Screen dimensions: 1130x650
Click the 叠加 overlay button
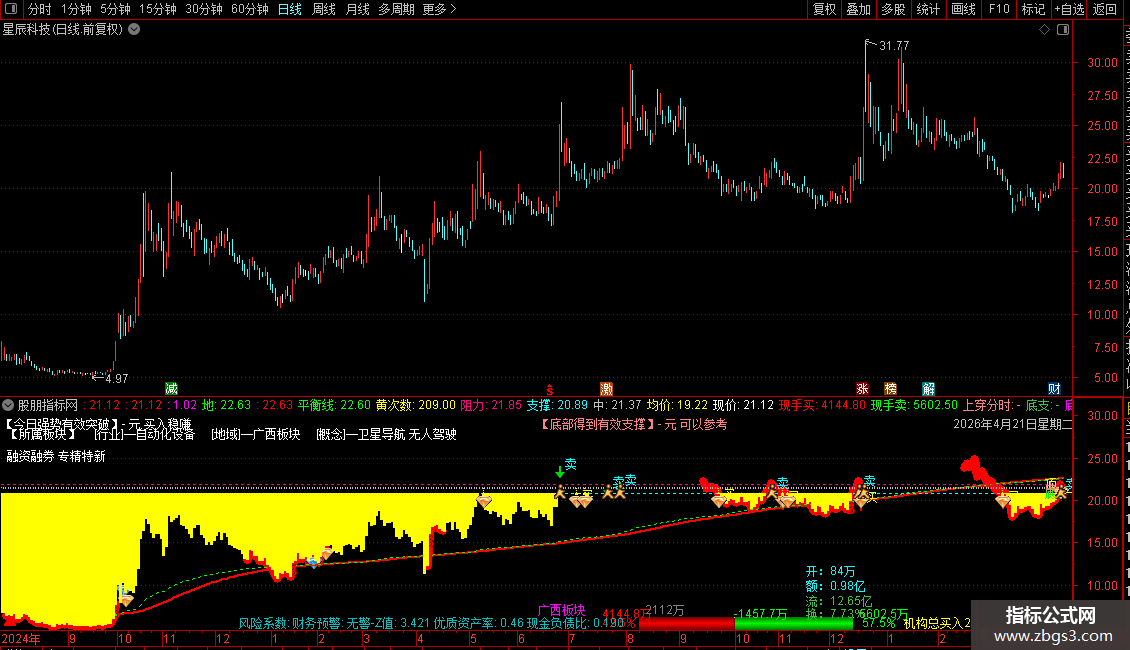click(859, 9)
